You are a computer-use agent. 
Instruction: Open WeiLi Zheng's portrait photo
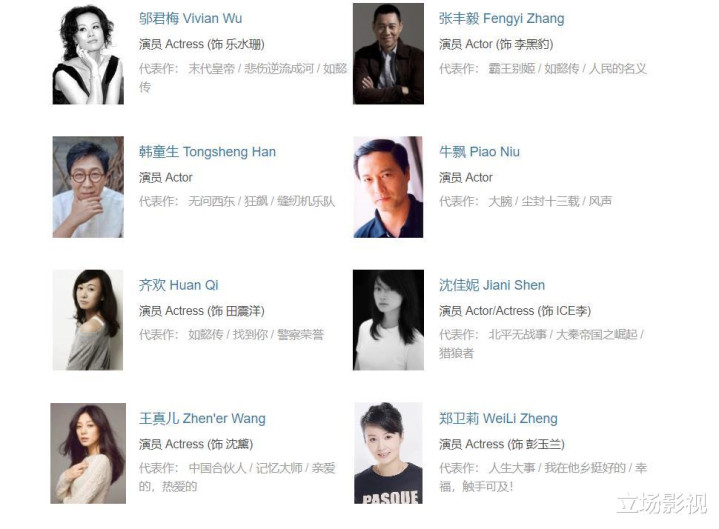pos(388,453)
